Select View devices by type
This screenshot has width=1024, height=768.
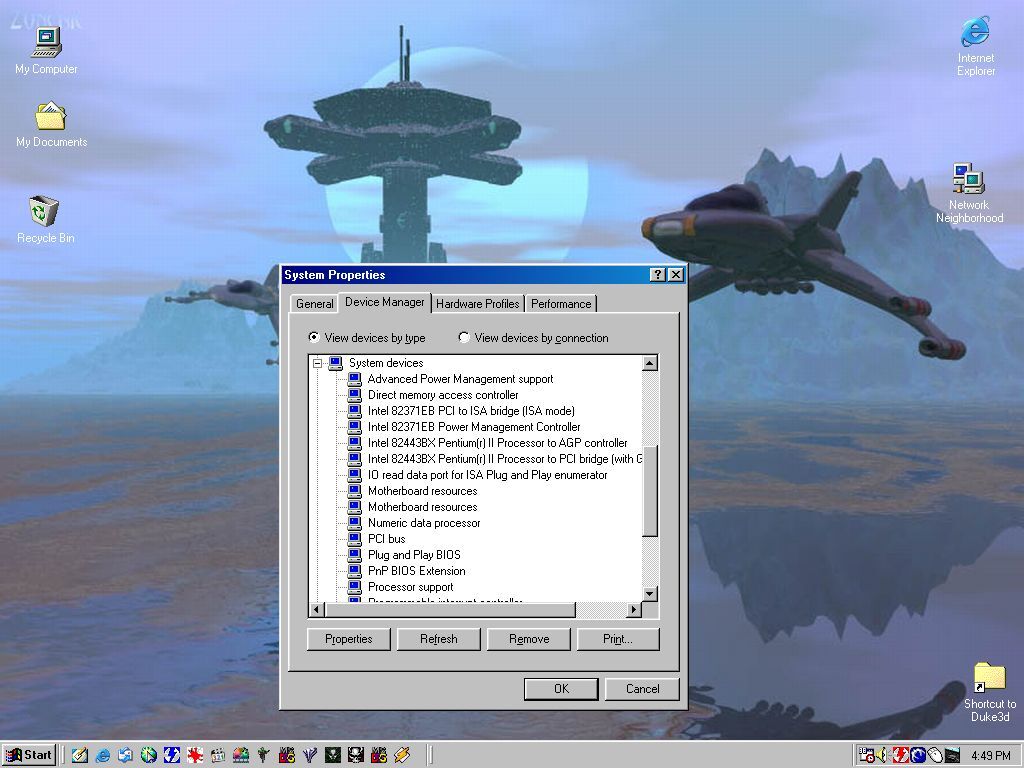(314, 338)
